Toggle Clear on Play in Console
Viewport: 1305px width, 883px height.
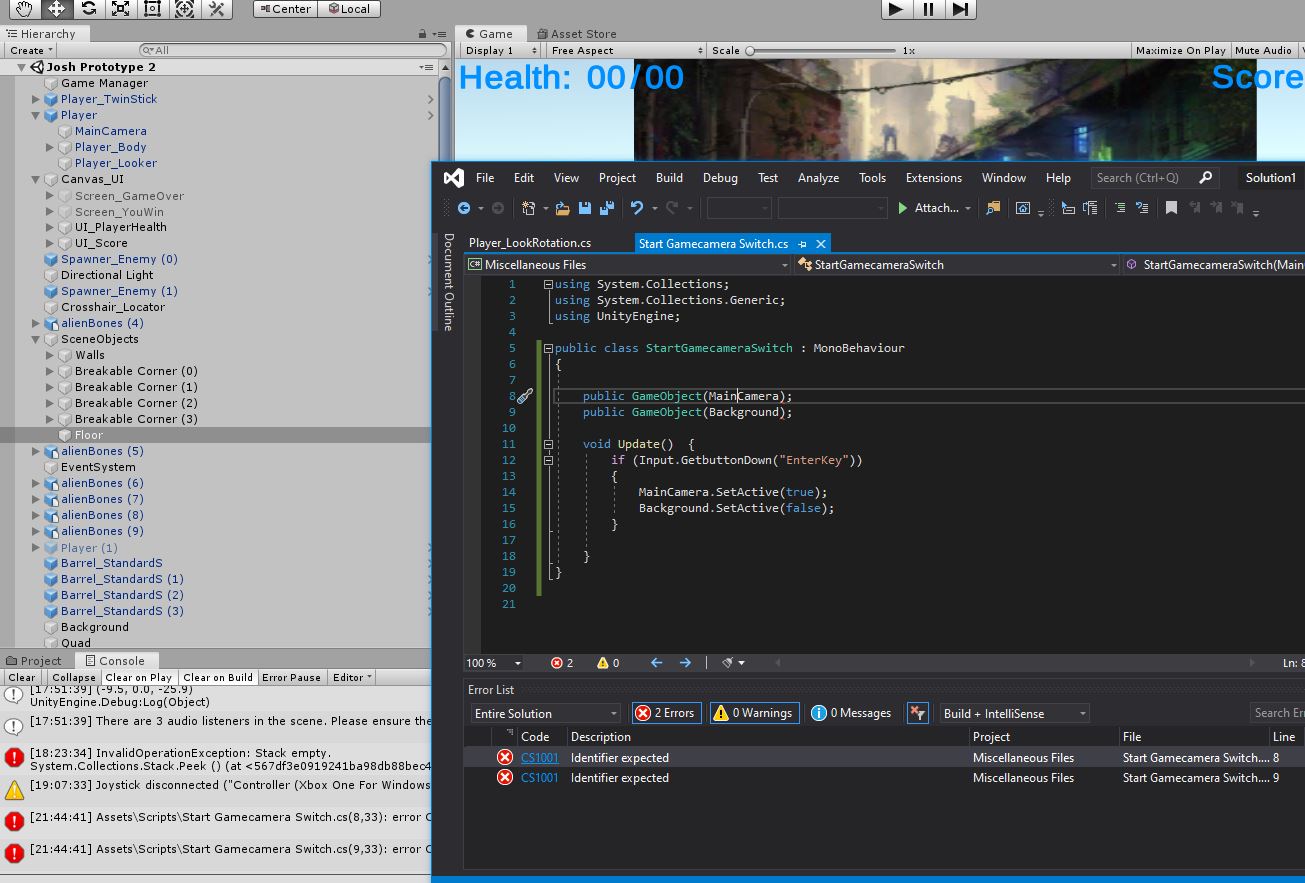139,677
